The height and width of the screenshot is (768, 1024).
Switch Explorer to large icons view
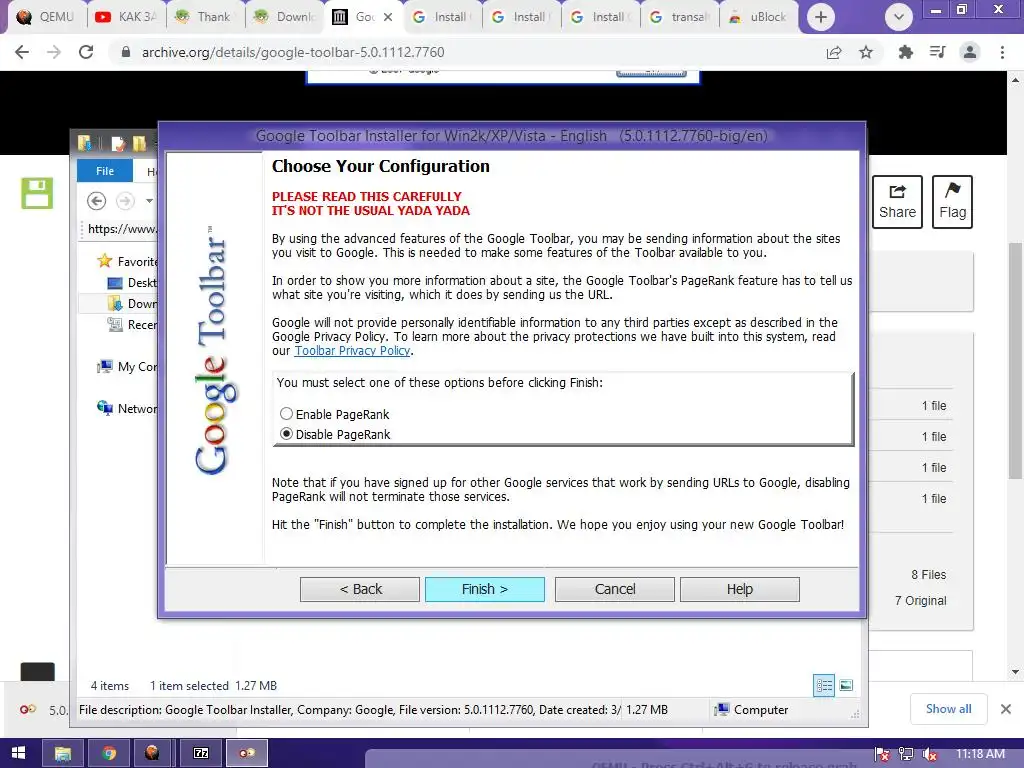click(846, 685)
